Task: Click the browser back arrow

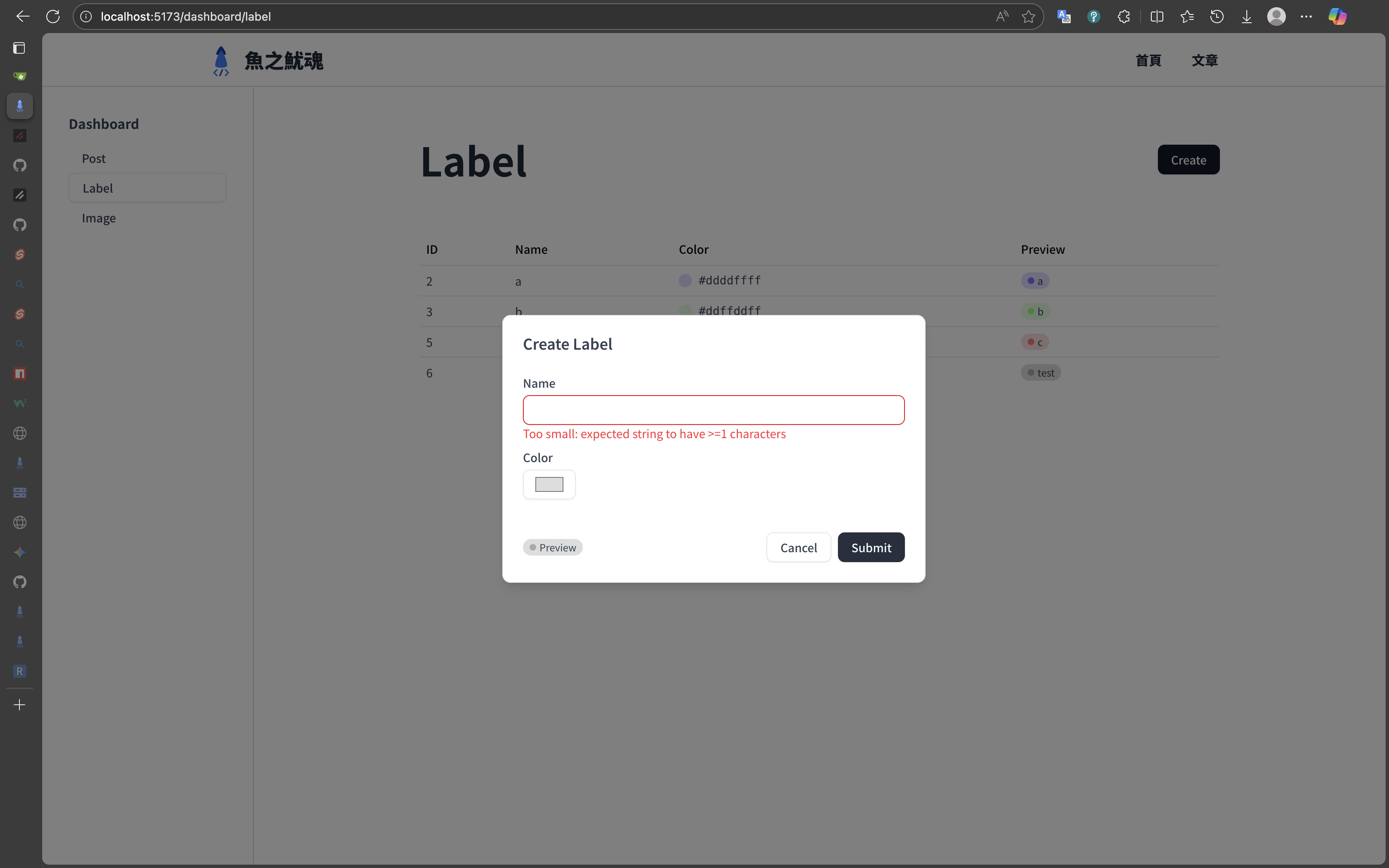Action: point(23,17)
